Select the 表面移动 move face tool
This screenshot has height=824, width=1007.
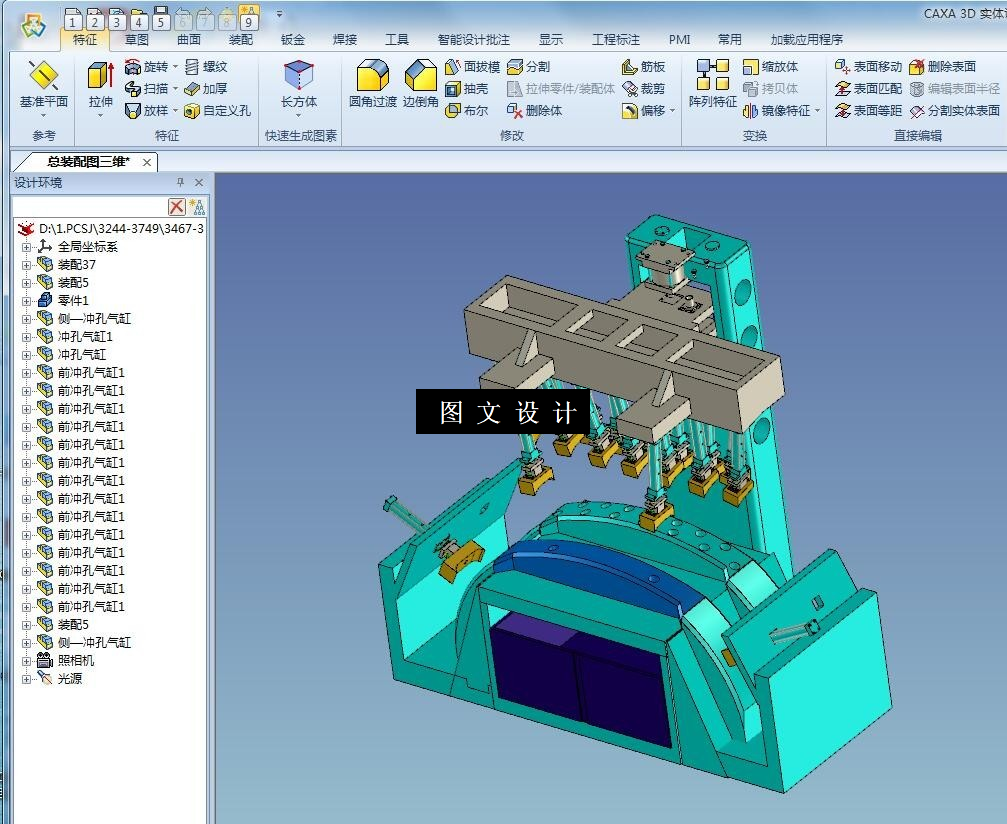pos(868,67)
